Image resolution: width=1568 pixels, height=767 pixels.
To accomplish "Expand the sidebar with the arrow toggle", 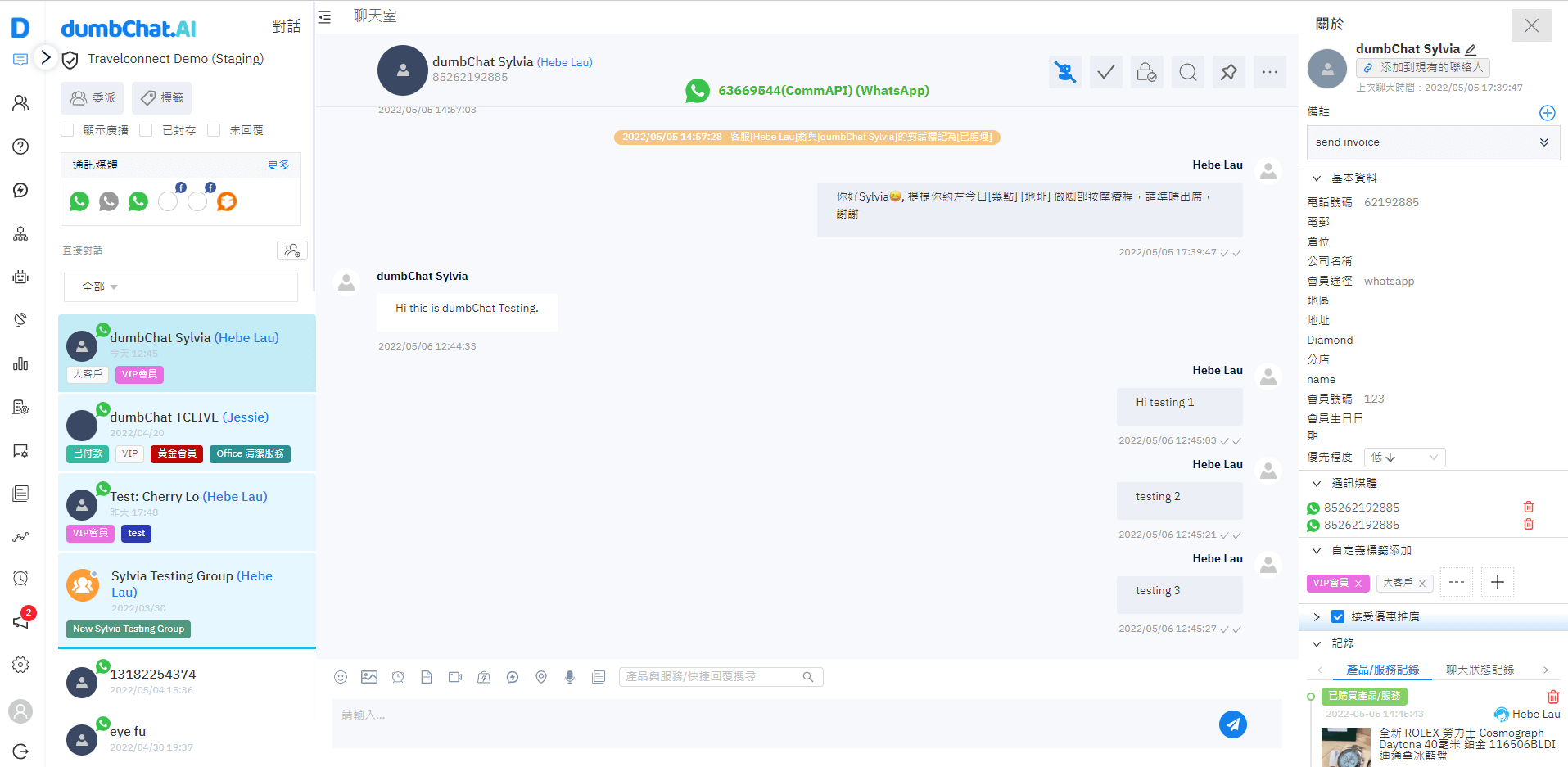I will coord(46,57).
